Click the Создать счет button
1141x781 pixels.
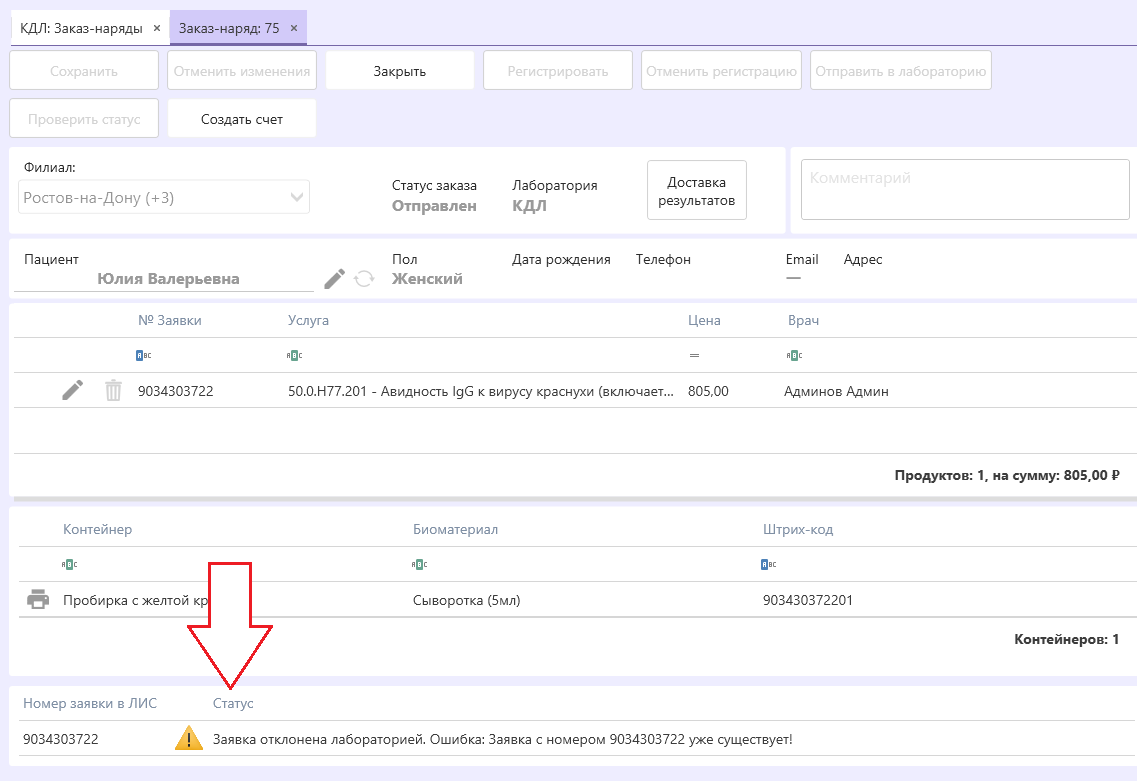point(242,119)
